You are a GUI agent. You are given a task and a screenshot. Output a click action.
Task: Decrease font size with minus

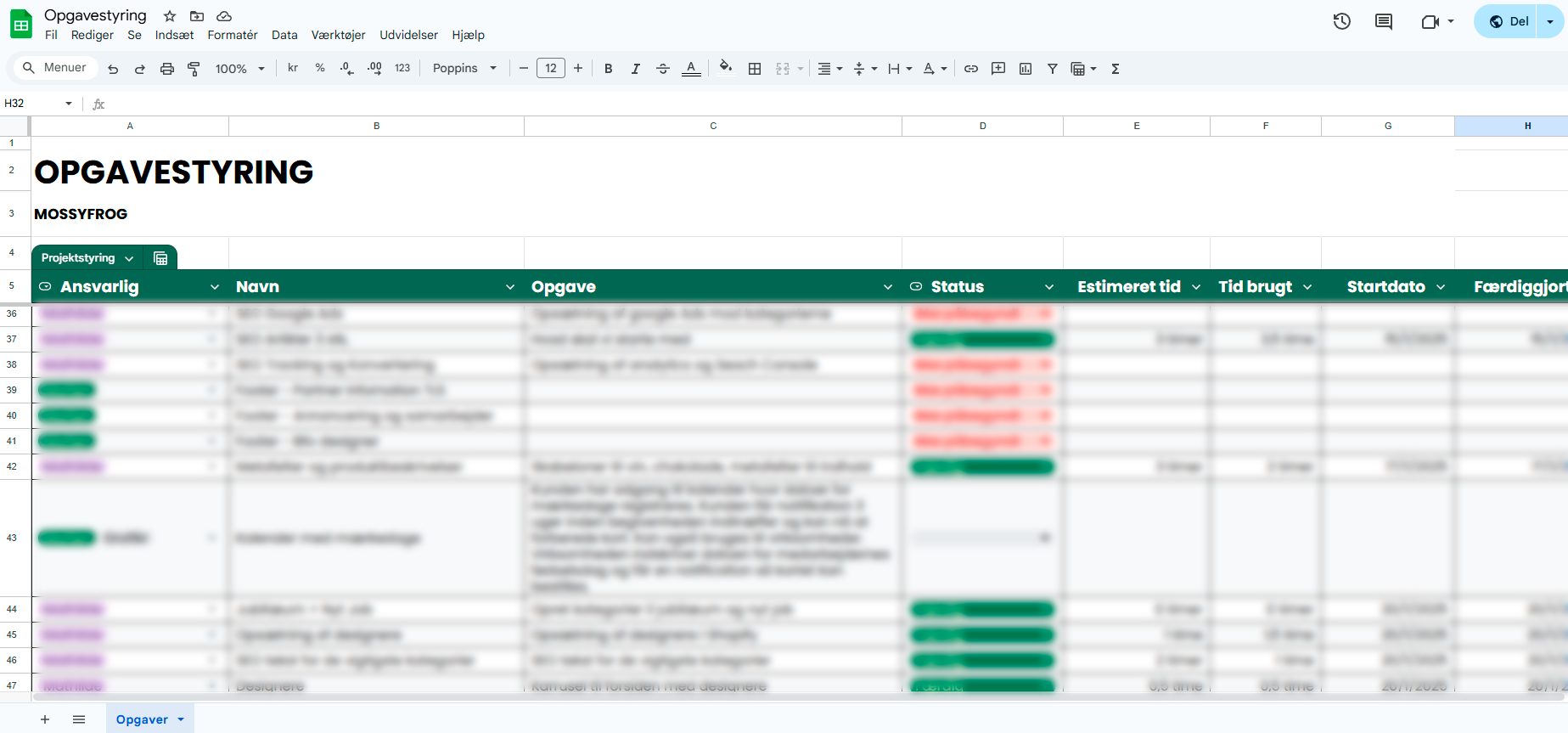tap(524, 68)
